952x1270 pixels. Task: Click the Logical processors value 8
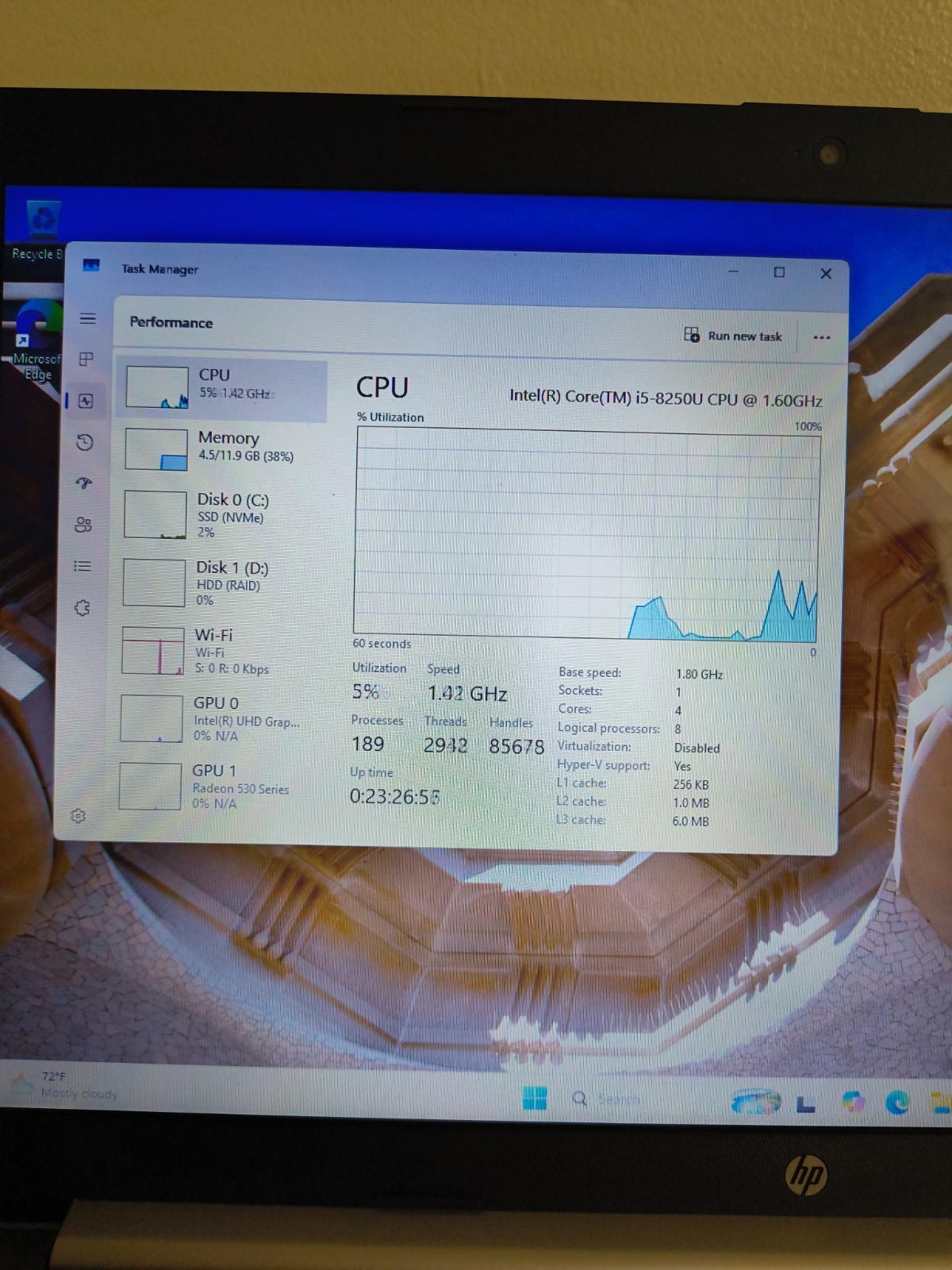(x=677, y=729)
